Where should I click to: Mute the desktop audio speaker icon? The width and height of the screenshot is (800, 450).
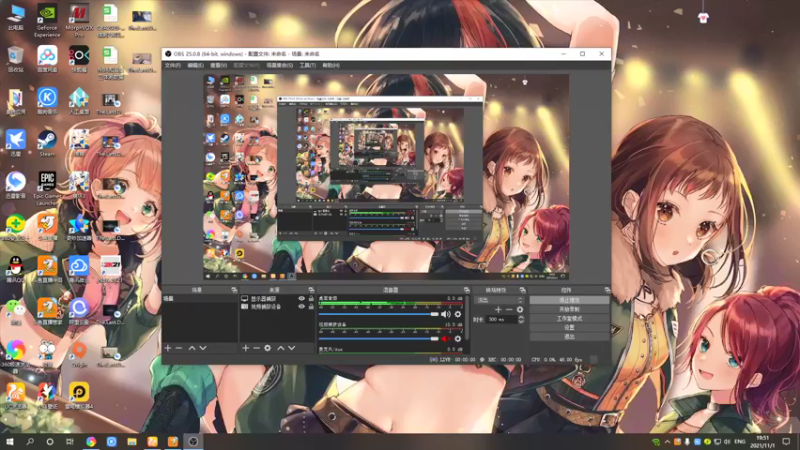(x=445, y=314)
